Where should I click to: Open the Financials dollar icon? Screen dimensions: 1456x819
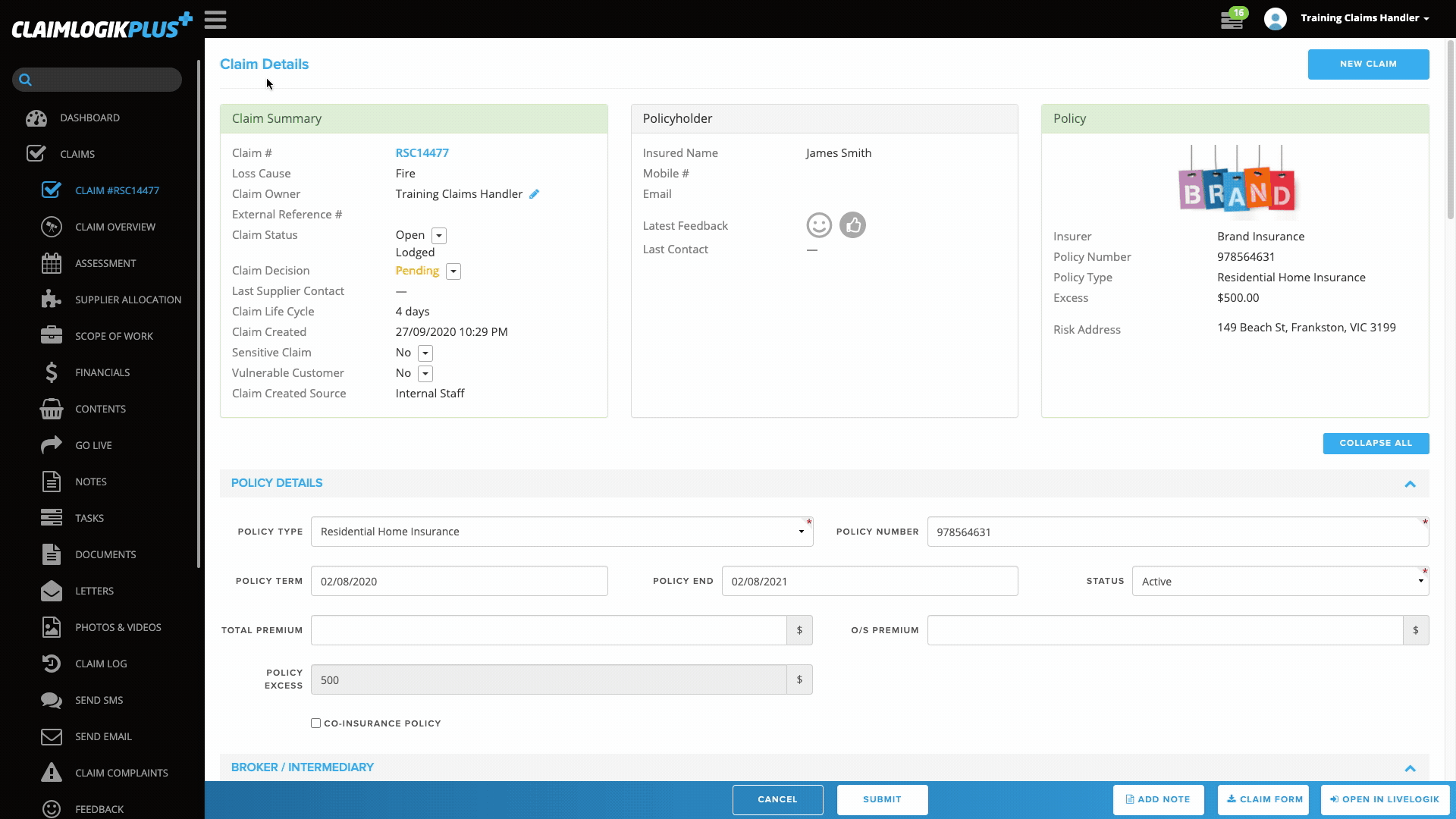coord(52,372)
